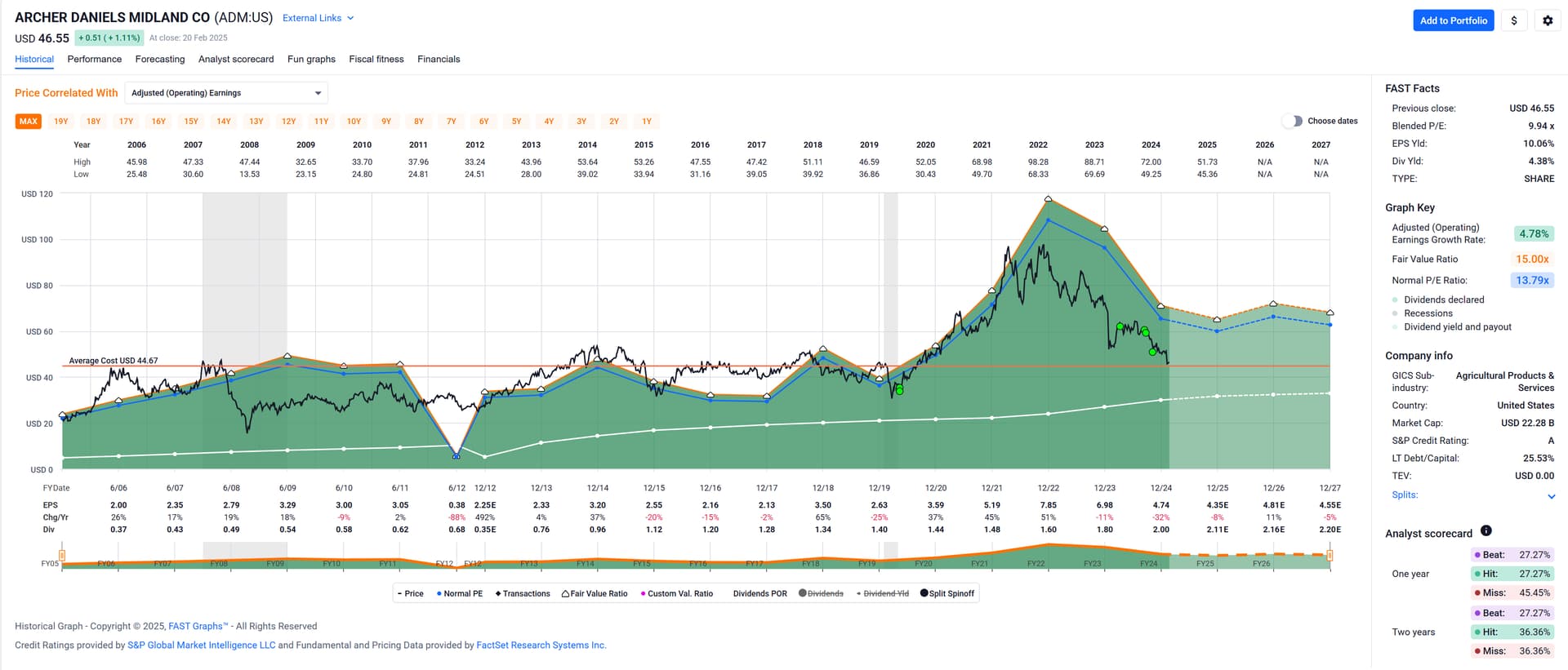Screen dimensions: 1568x670
Task: Open the External Links dropdown
Action: 318,18
